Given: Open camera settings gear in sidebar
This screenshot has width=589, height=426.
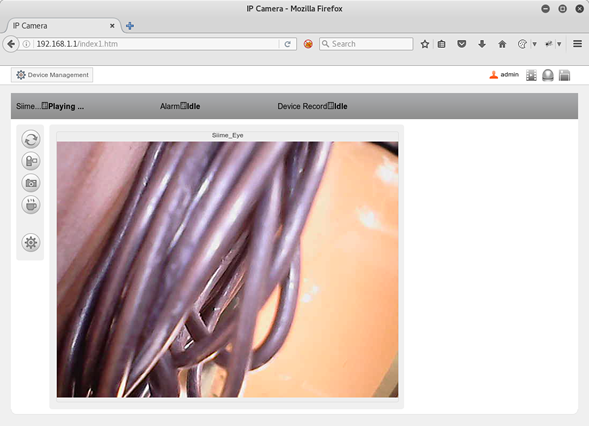Looking at the screenshot, I should point(31,242).
